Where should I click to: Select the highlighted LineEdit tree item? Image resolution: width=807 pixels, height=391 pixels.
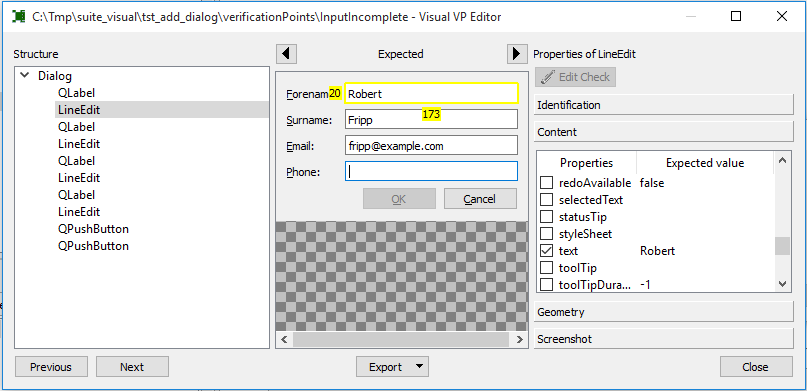tap(162, 110)
